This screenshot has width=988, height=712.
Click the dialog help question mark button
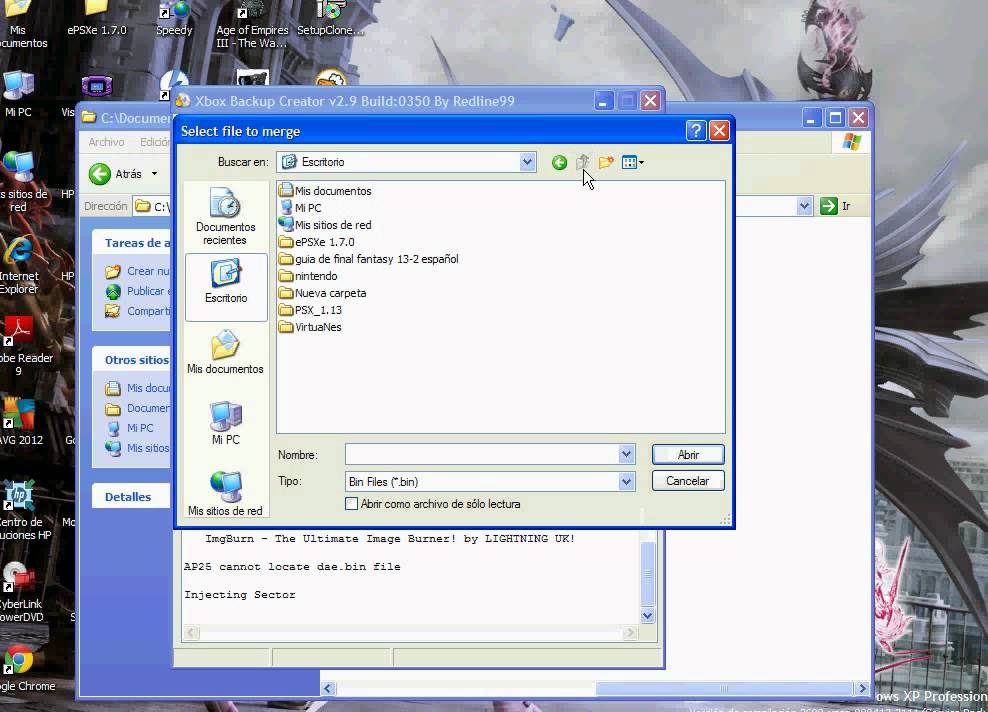(696, 130)
